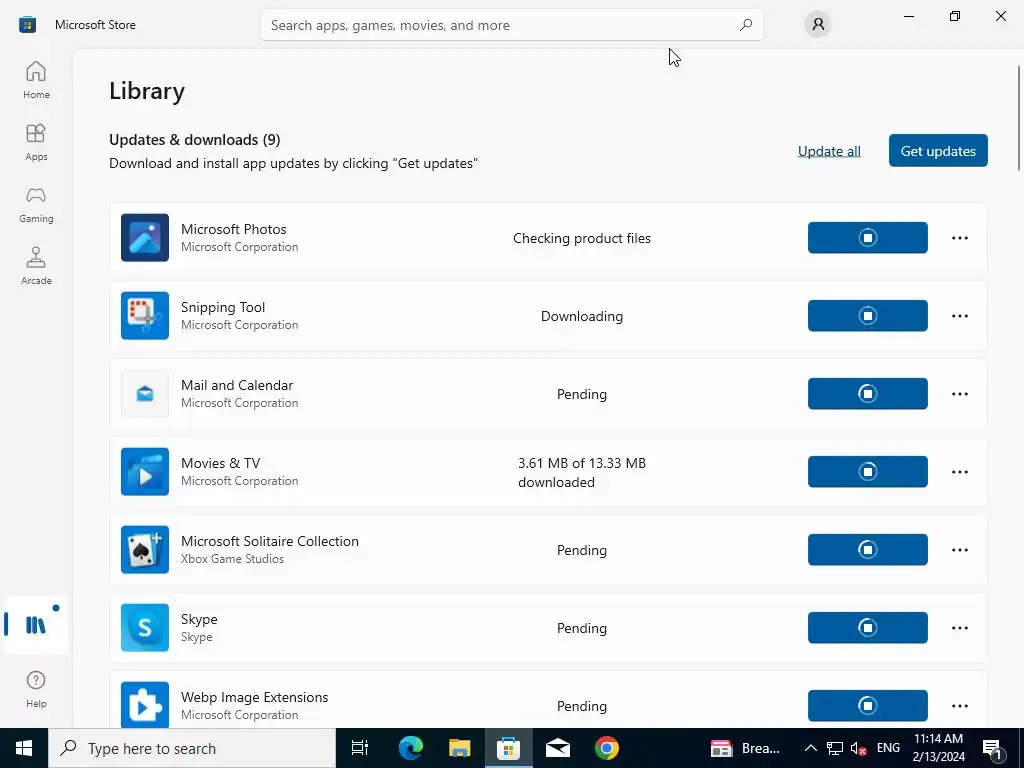This screenshot has width=1024, height=768.
Task: Click the Snipping Tool app icon
Action: tap(145, 315)
